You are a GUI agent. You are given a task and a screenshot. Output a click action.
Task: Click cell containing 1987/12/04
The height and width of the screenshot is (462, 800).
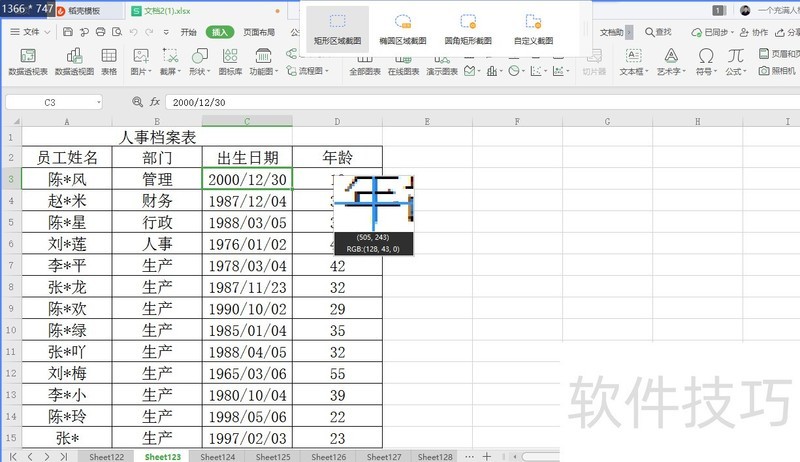pyautogui.click(x=247, y=201)
